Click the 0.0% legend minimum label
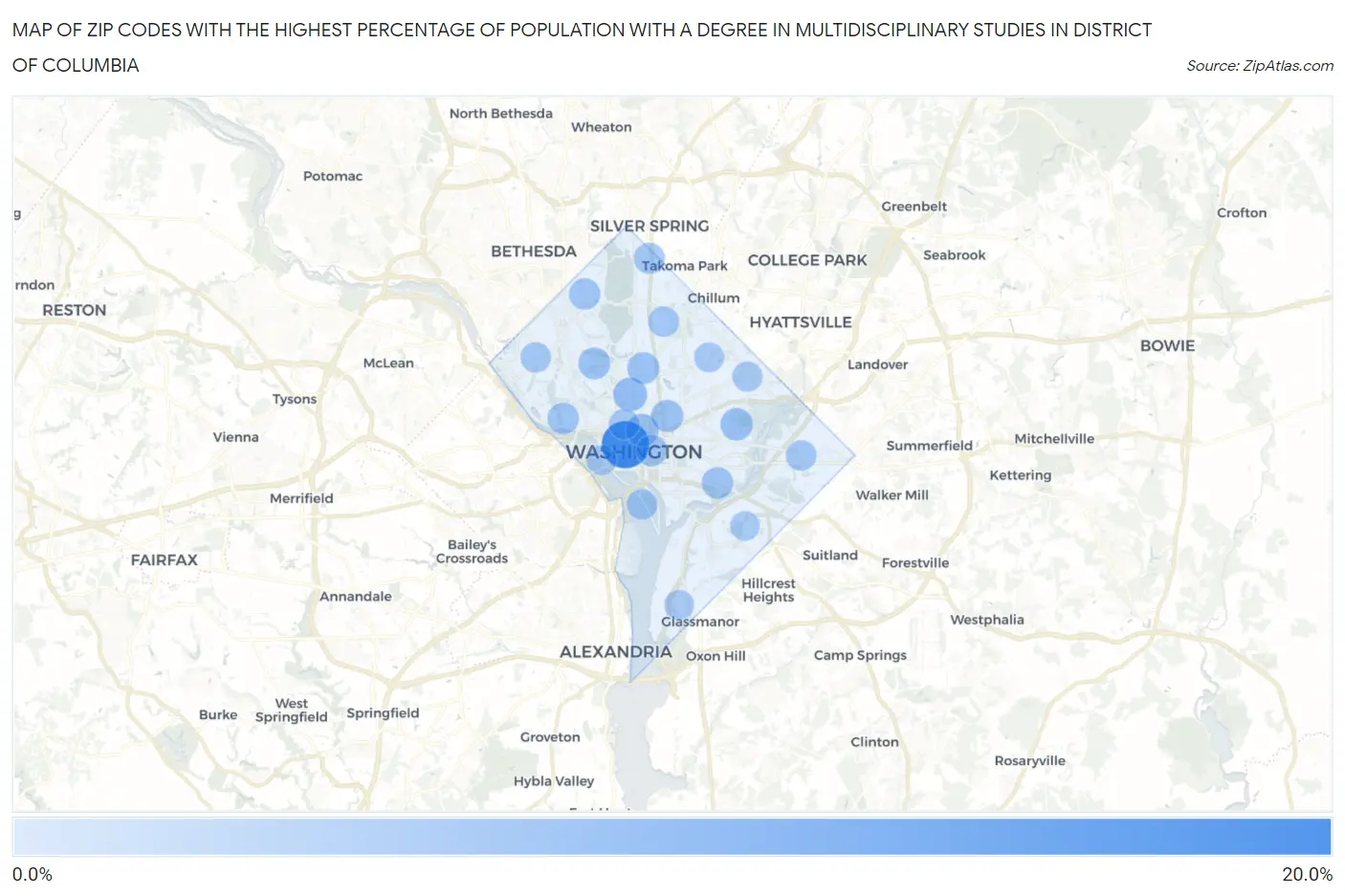 33,875
